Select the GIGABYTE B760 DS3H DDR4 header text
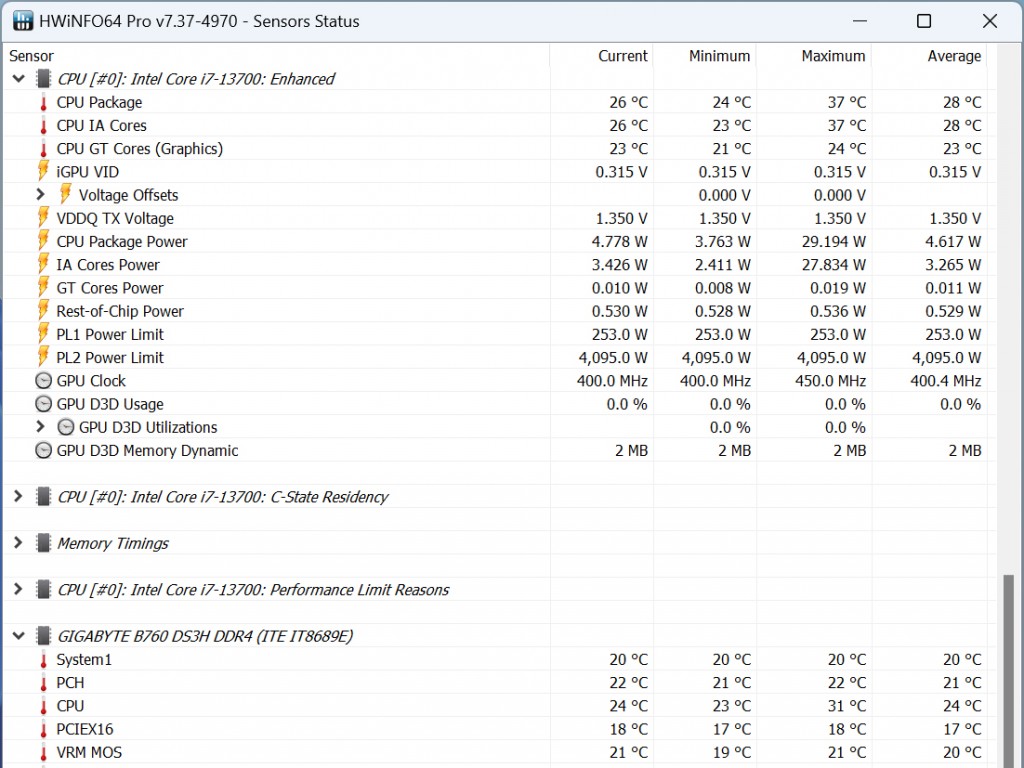The image size is (1024, 768). 205,636
